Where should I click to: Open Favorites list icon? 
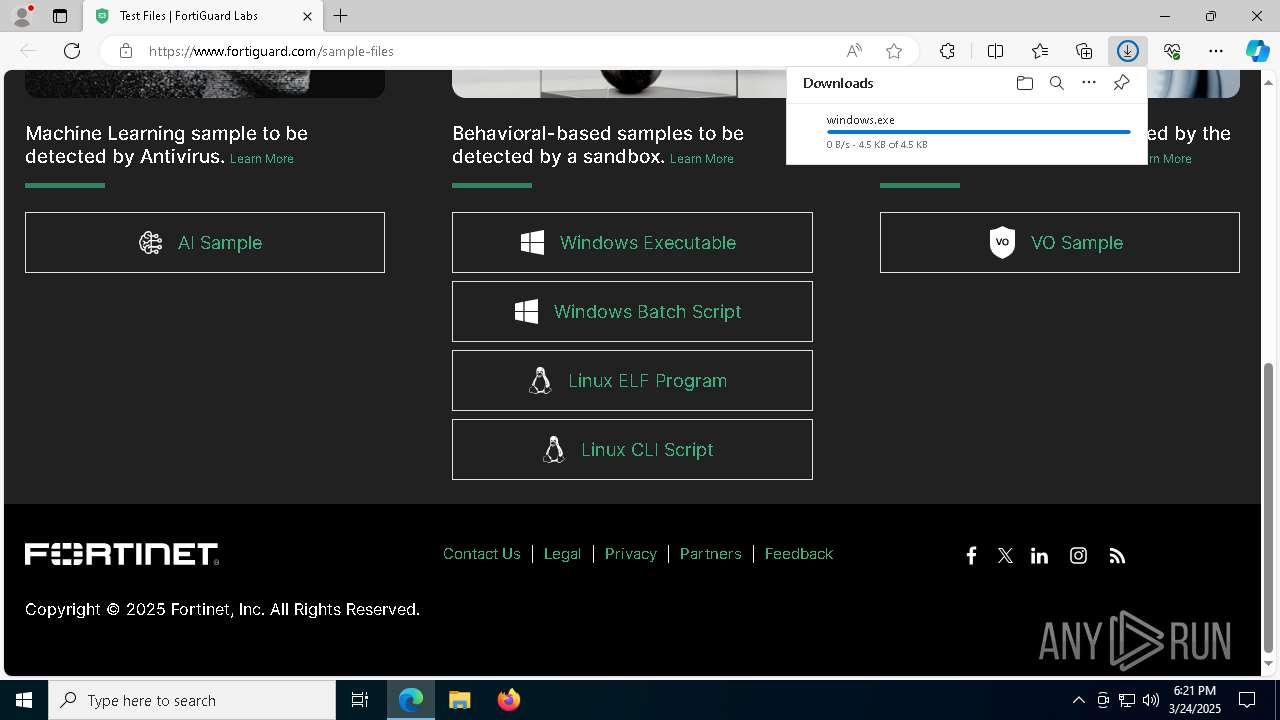[1040, 51]
